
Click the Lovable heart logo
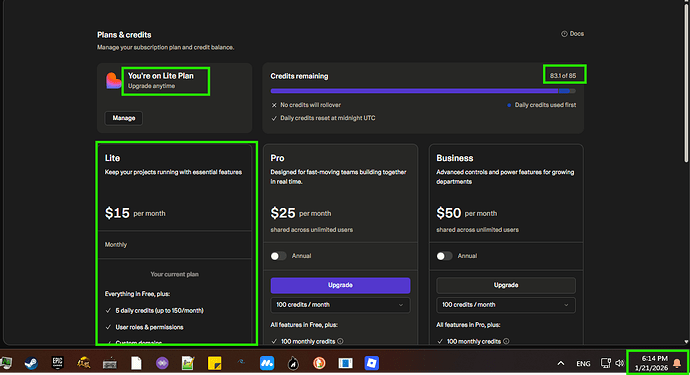pos(113,81)
